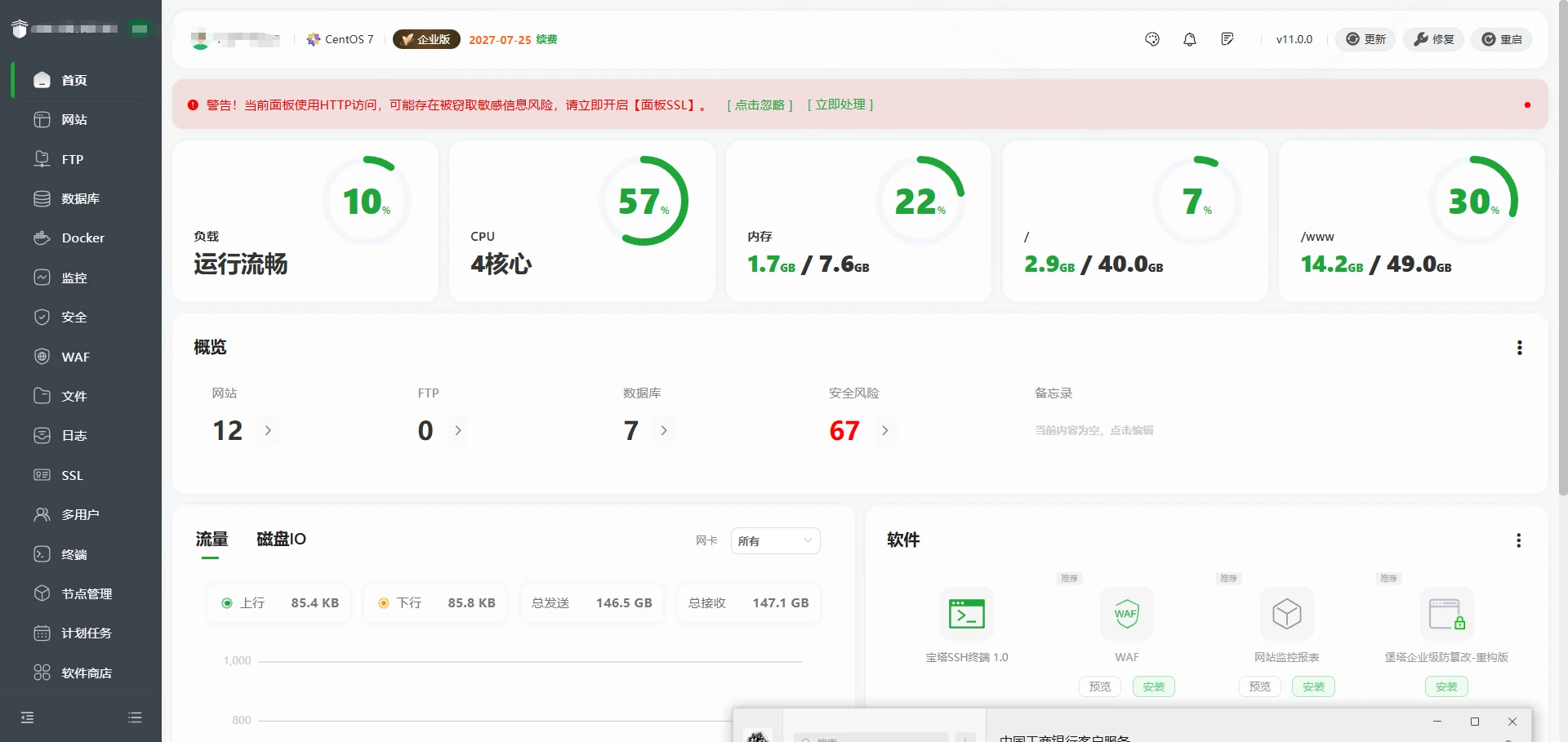Switch to the 磁盘IO tab

[x=281, y=539]
